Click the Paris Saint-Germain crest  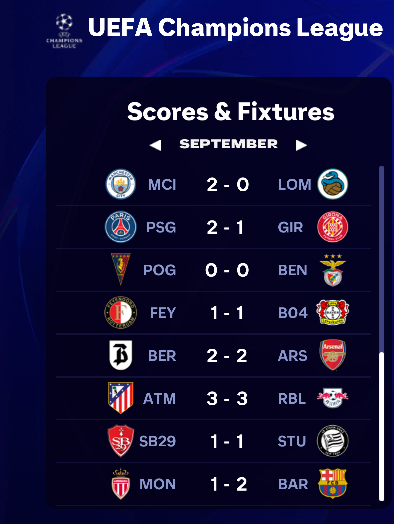coord(121,227)
